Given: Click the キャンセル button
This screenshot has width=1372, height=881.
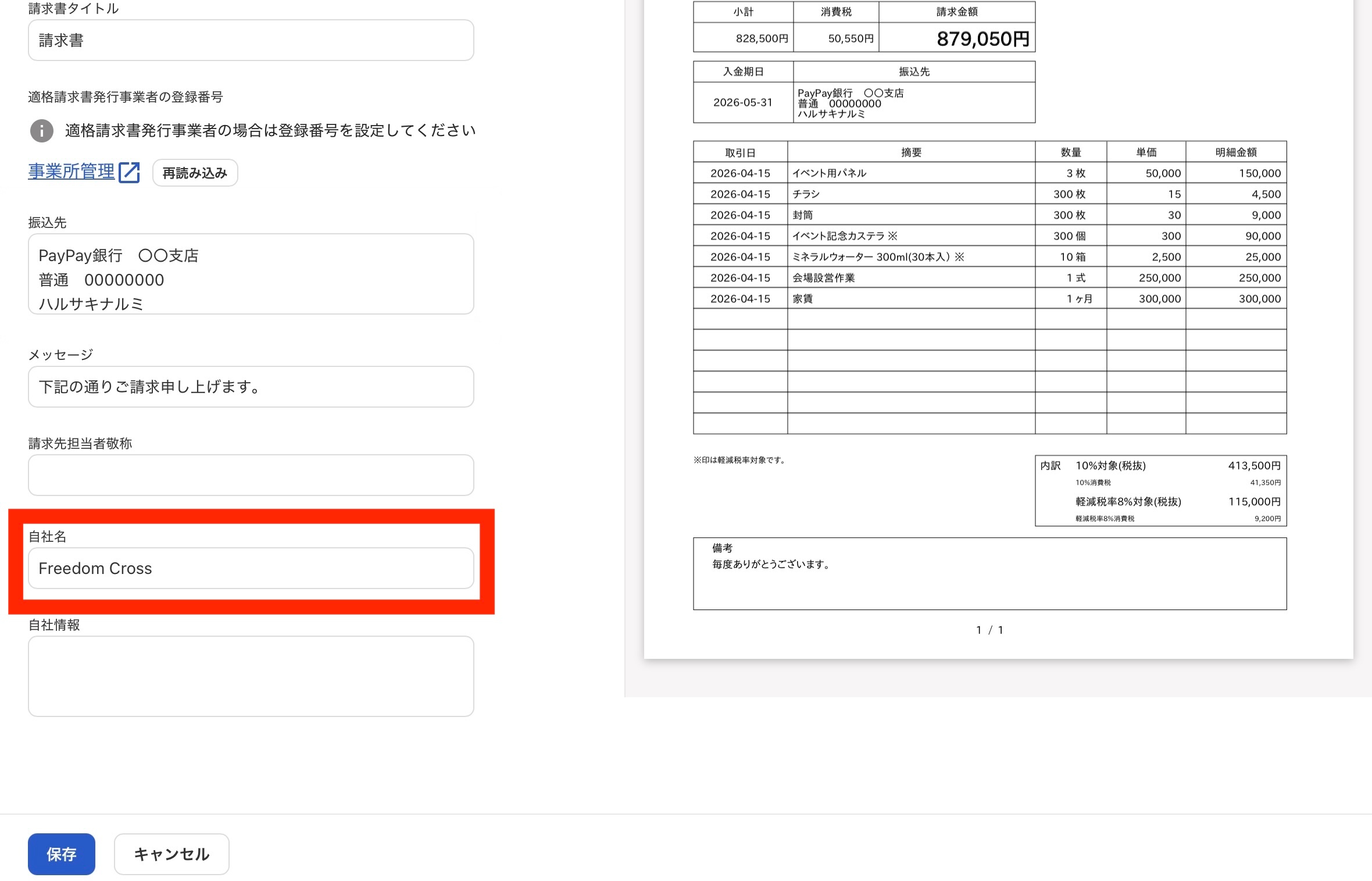Looking at the screenshot, I should pyautogui.click(x=172, y=854).
